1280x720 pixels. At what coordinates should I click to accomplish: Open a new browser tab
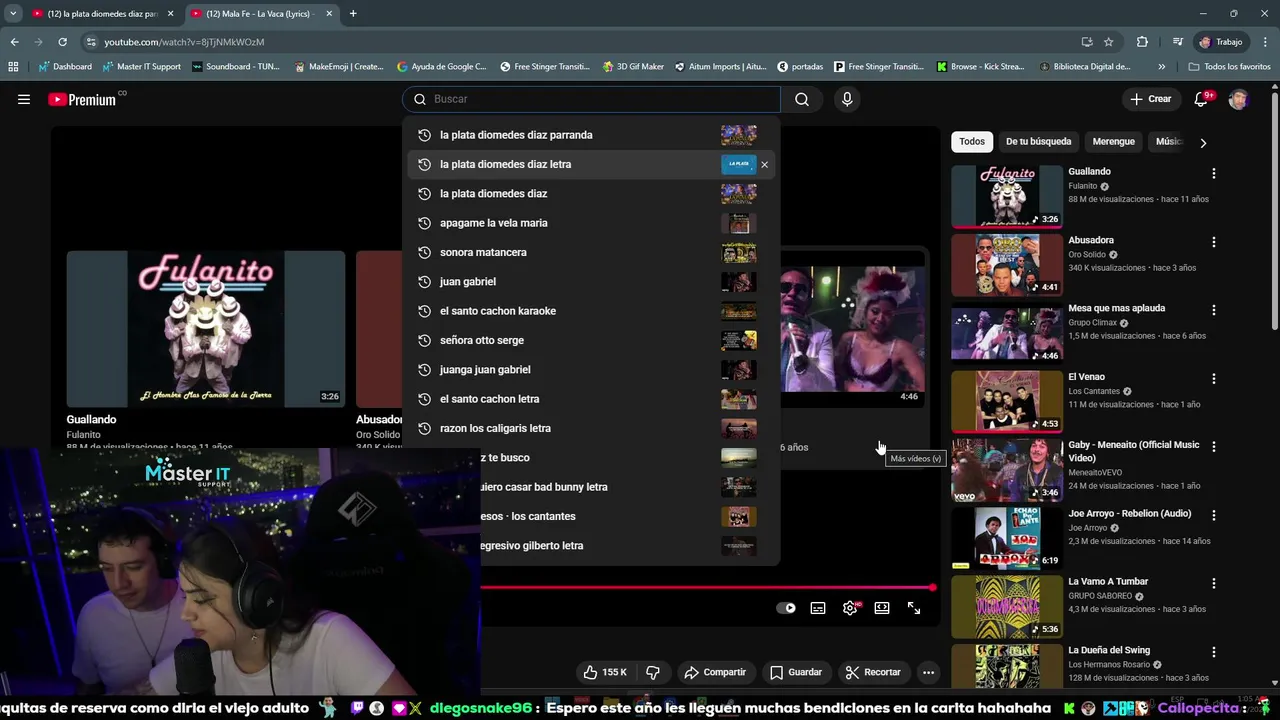(x=353, y=14)
